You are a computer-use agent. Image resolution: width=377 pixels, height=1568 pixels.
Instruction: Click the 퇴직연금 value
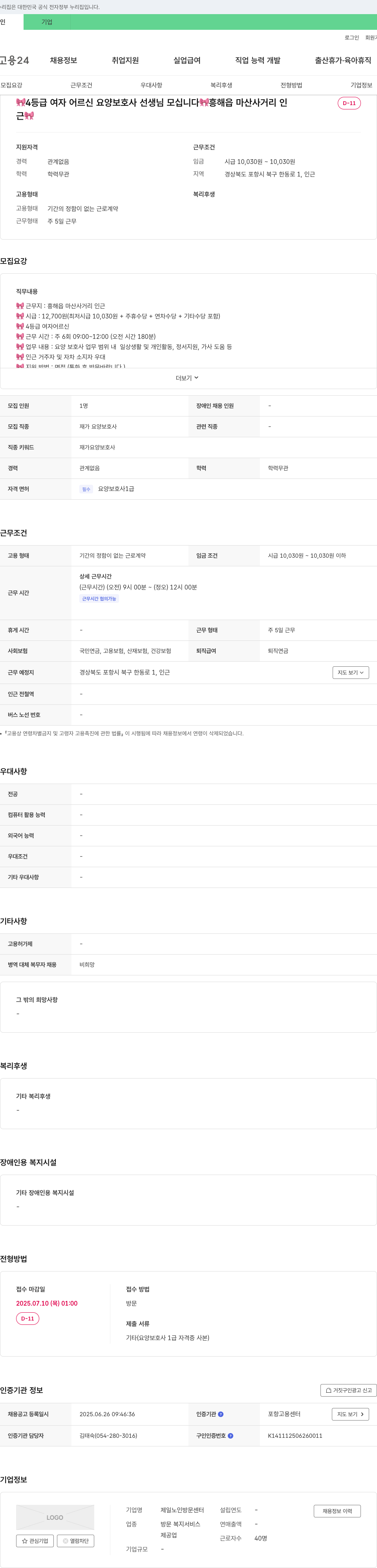pyautogui.click(x=278, y=651)
